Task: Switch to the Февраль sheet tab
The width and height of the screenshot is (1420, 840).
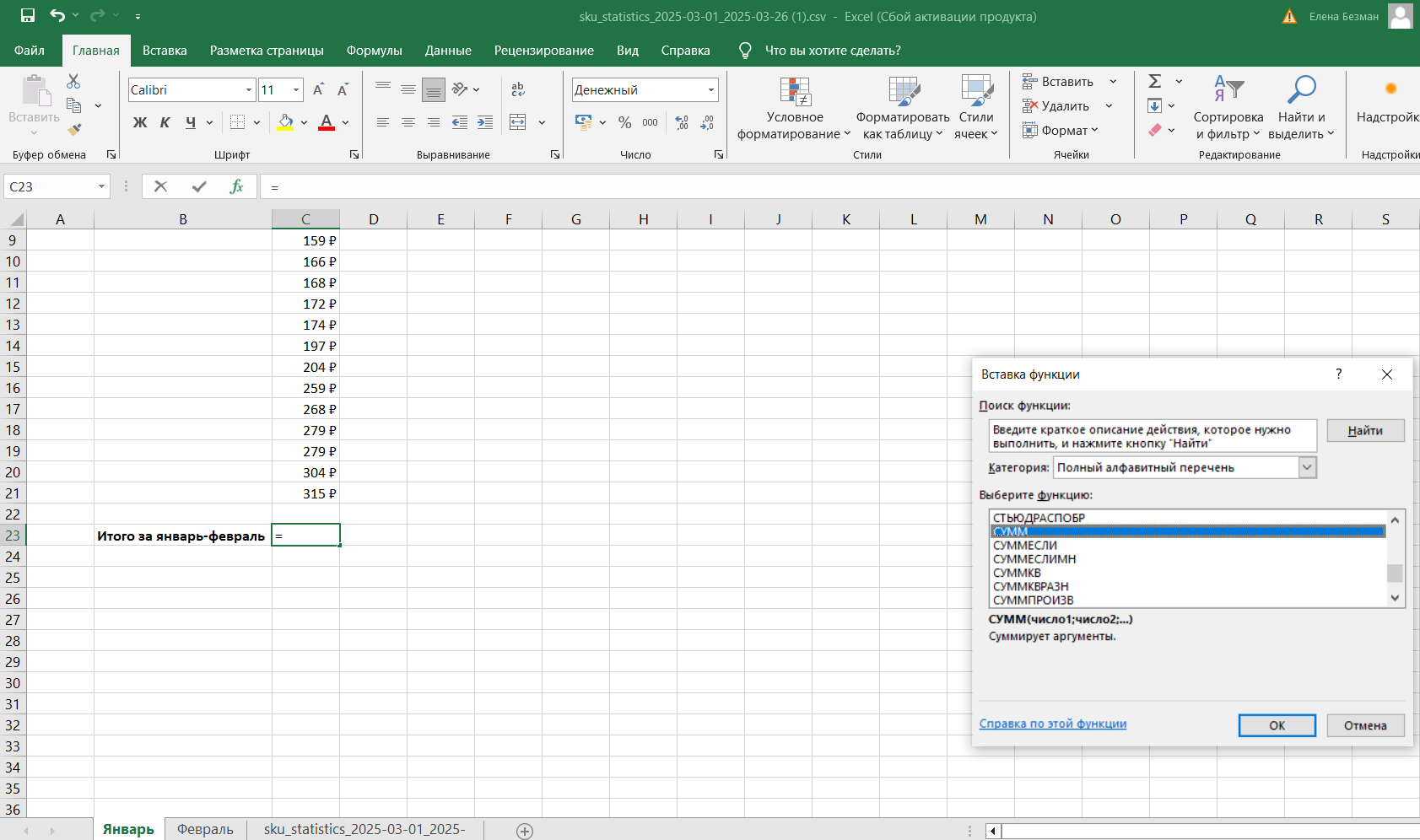Action: (x=205, y=829)
